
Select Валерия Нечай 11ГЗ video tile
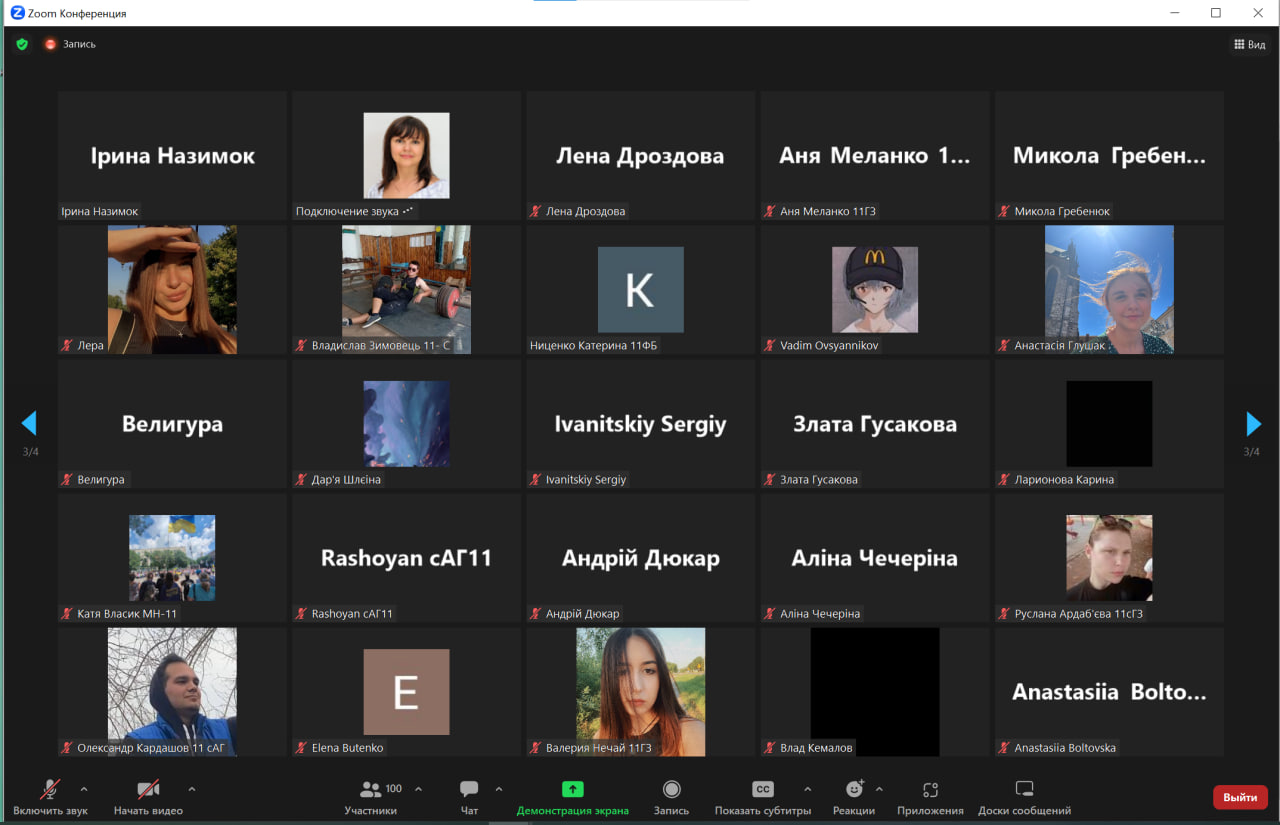(640, 691)
